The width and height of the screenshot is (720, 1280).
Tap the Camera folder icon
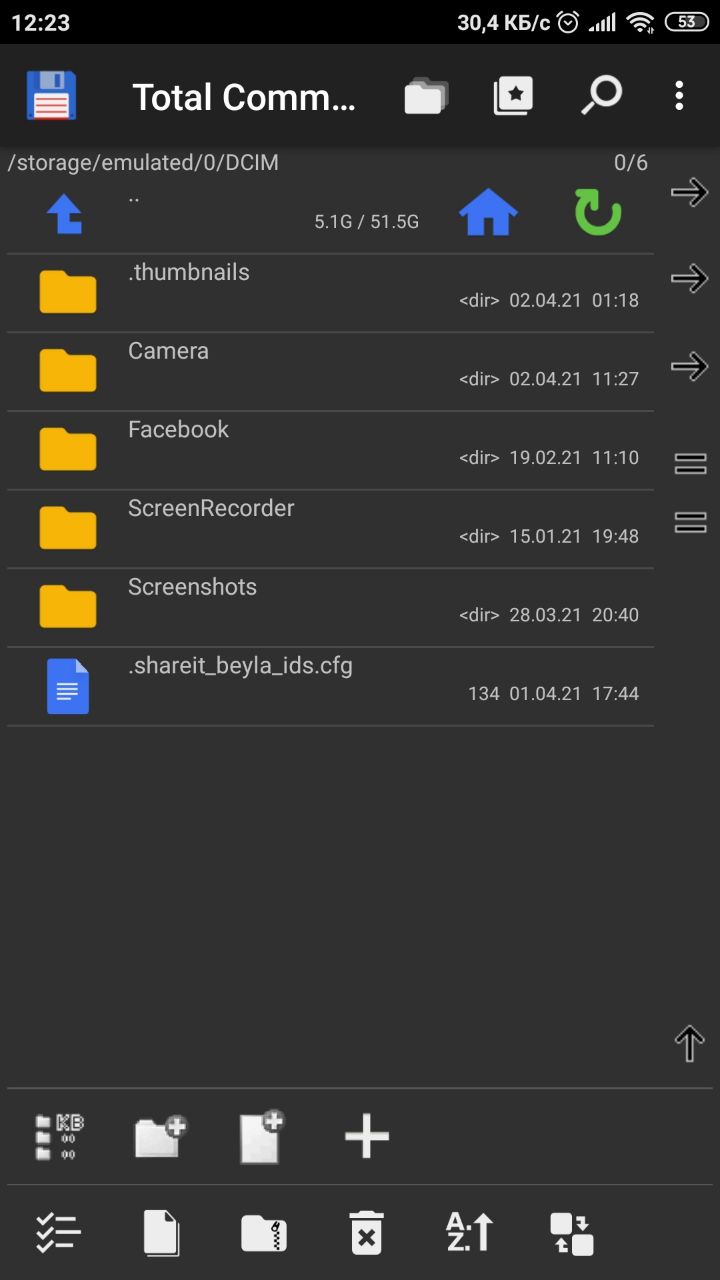68,370
